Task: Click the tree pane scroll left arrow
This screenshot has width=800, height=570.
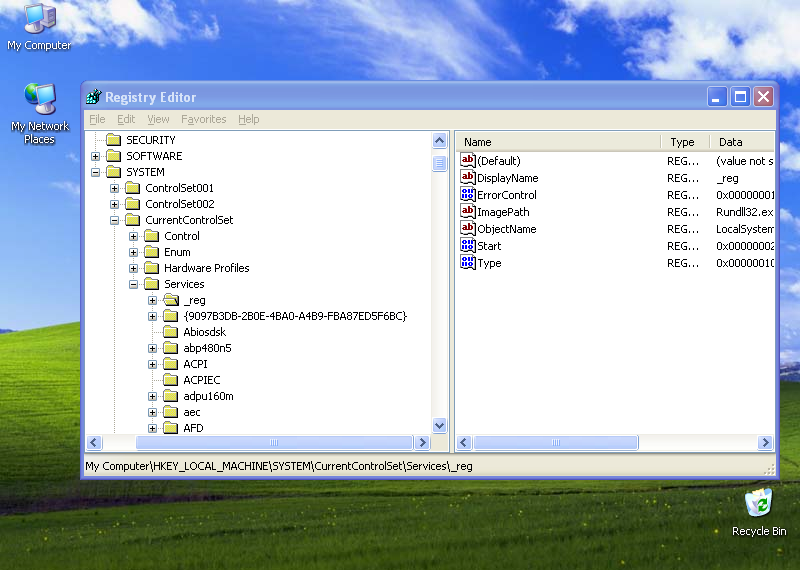Action: tap(94, 442)
